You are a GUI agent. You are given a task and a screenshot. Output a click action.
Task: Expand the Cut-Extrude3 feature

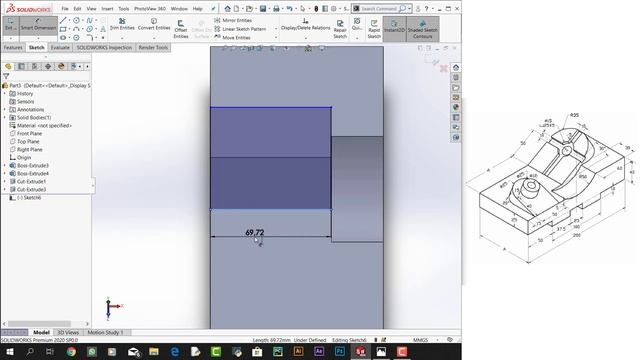pos(5,189)
